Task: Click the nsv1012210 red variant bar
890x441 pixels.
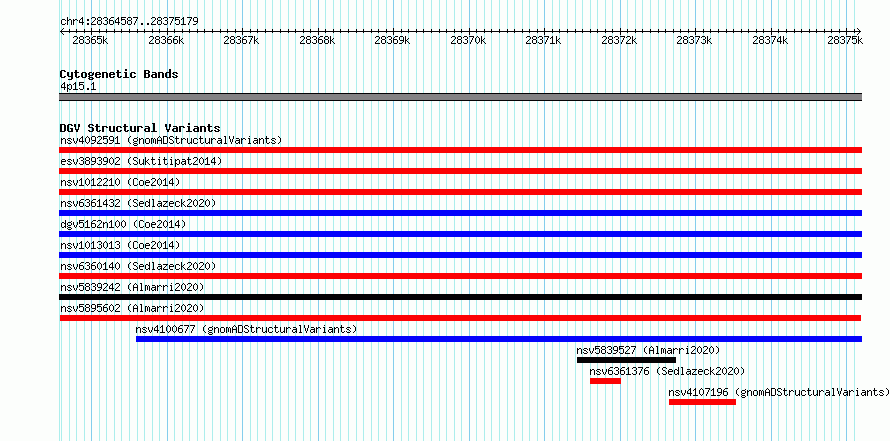Action: point(460,192)
